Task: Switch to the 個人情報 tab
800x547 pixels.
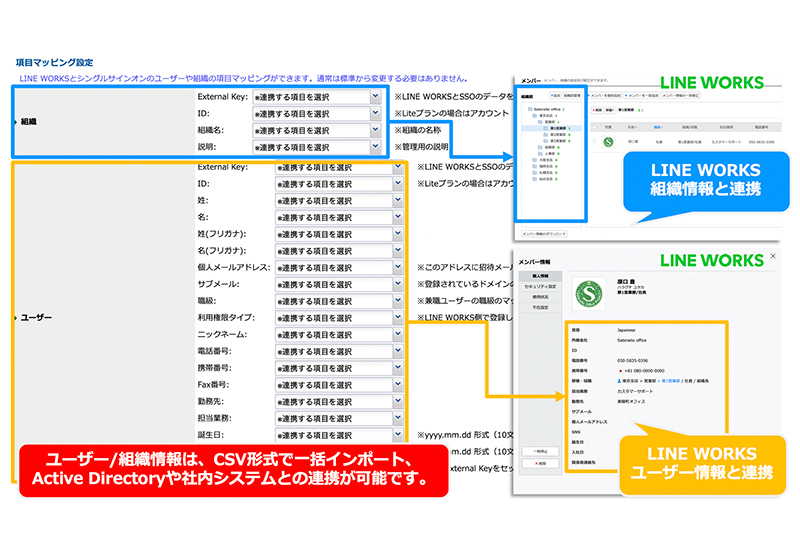Action: (540, 276)
